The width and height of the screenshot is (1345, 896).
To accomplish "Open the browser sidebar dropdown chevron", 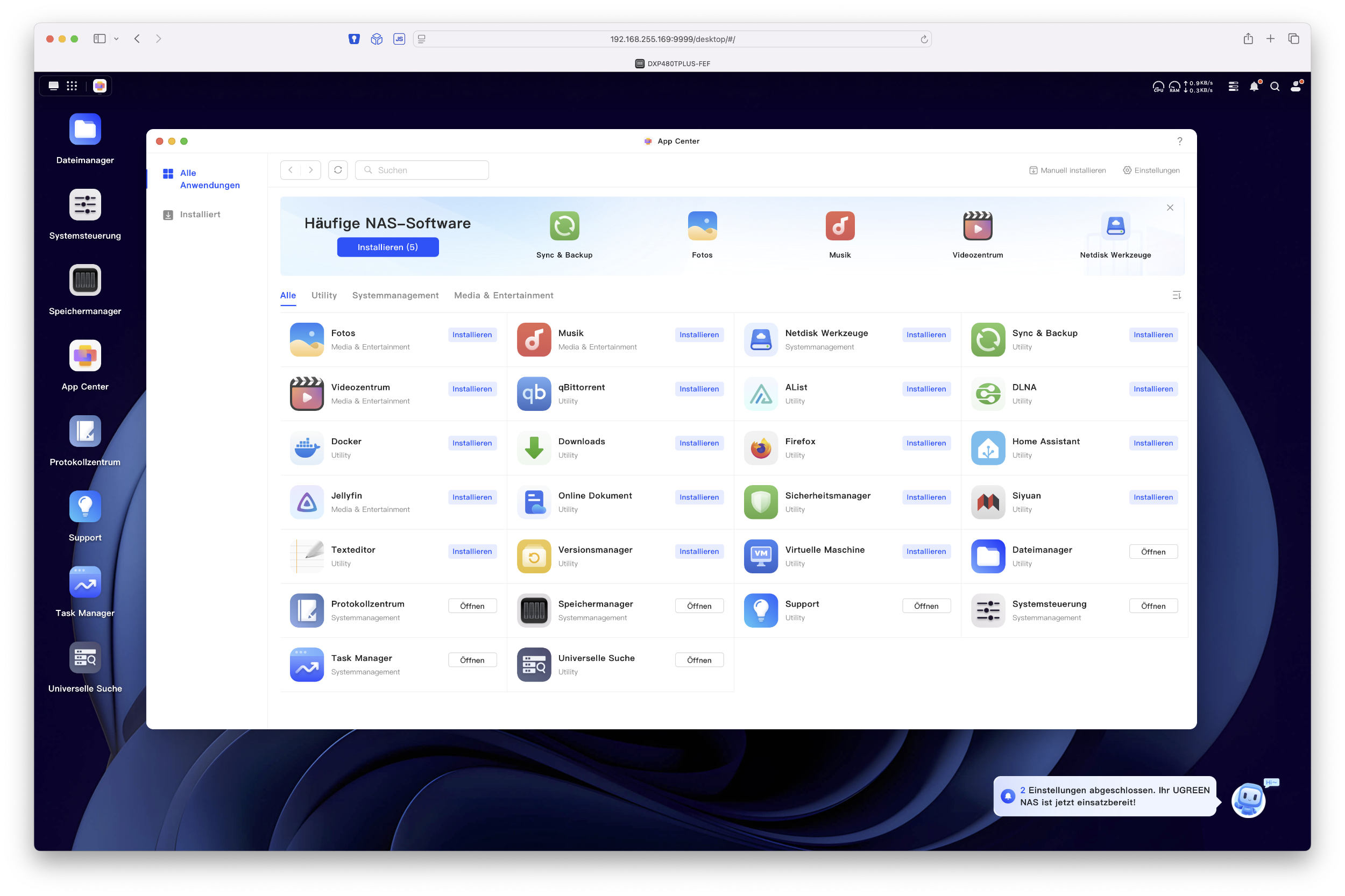I will (x=116, y=39).
